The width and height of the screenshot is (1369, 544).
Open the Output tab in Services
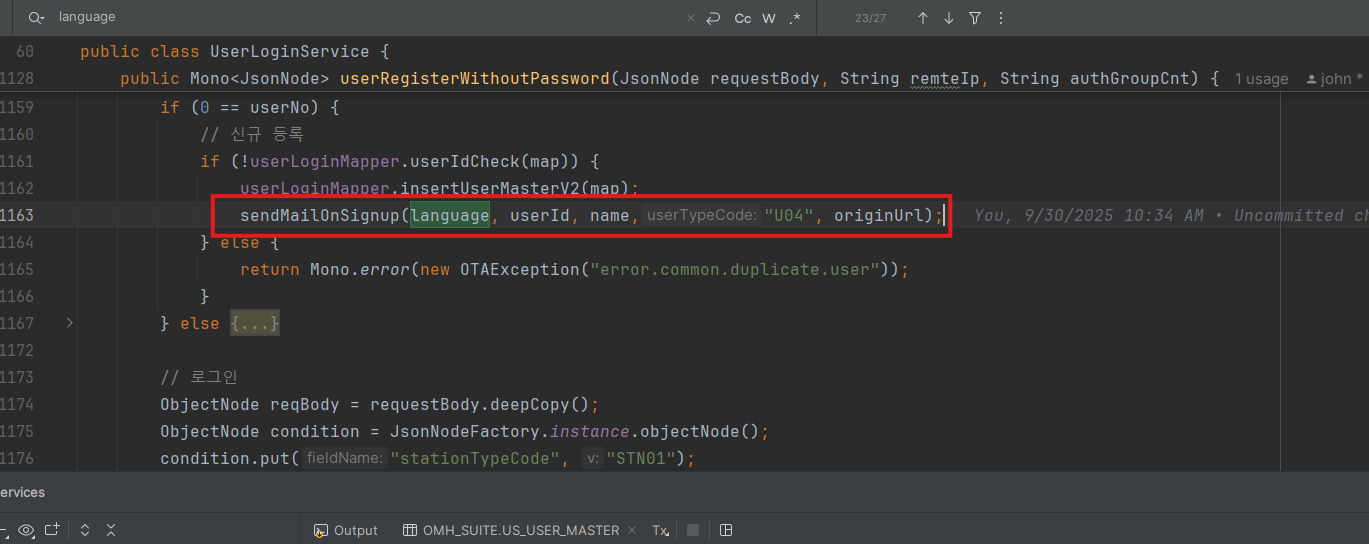pyautogui.click(x=346, y=530)
